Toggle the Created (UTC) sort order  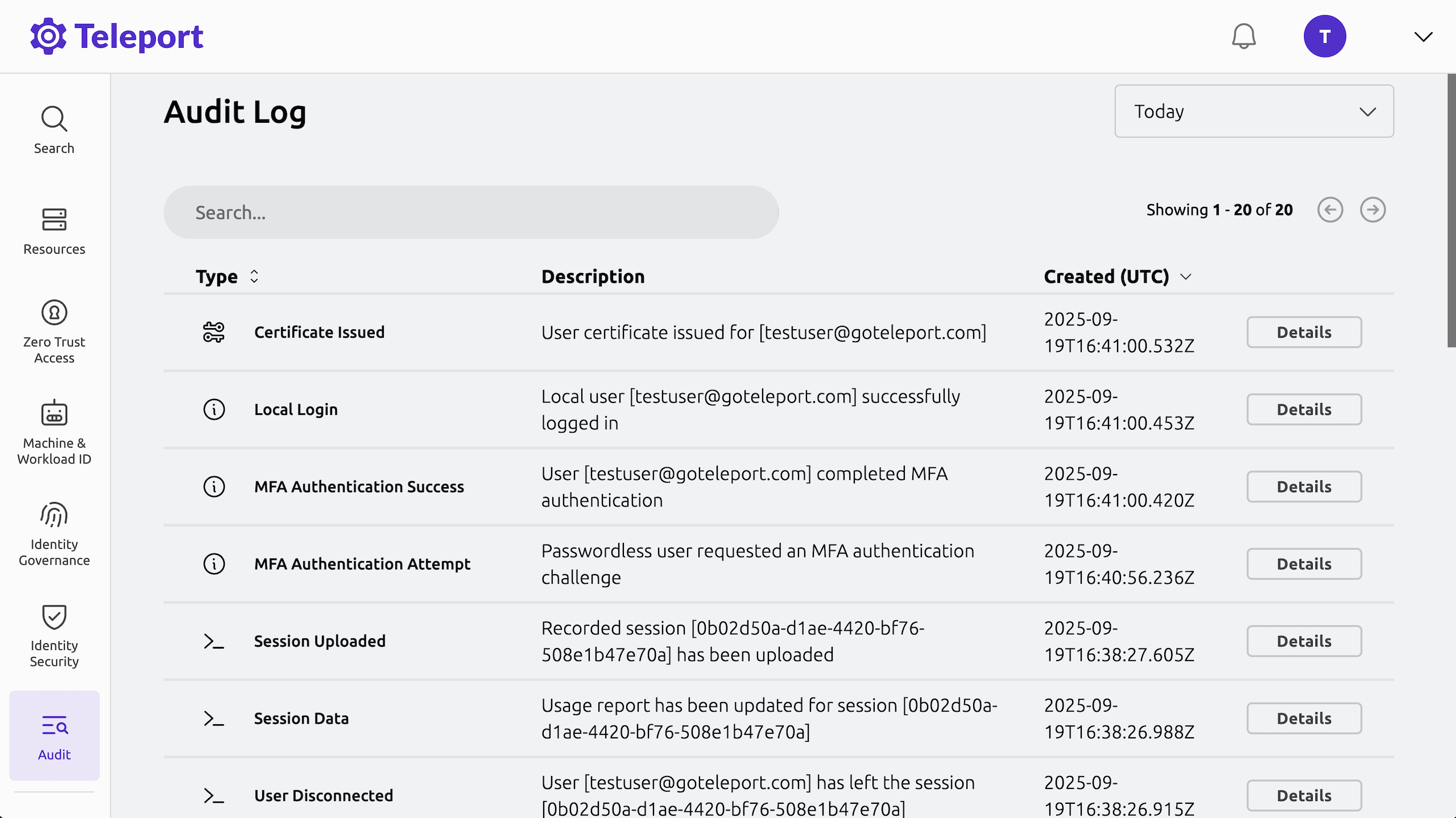point(1186,277)
